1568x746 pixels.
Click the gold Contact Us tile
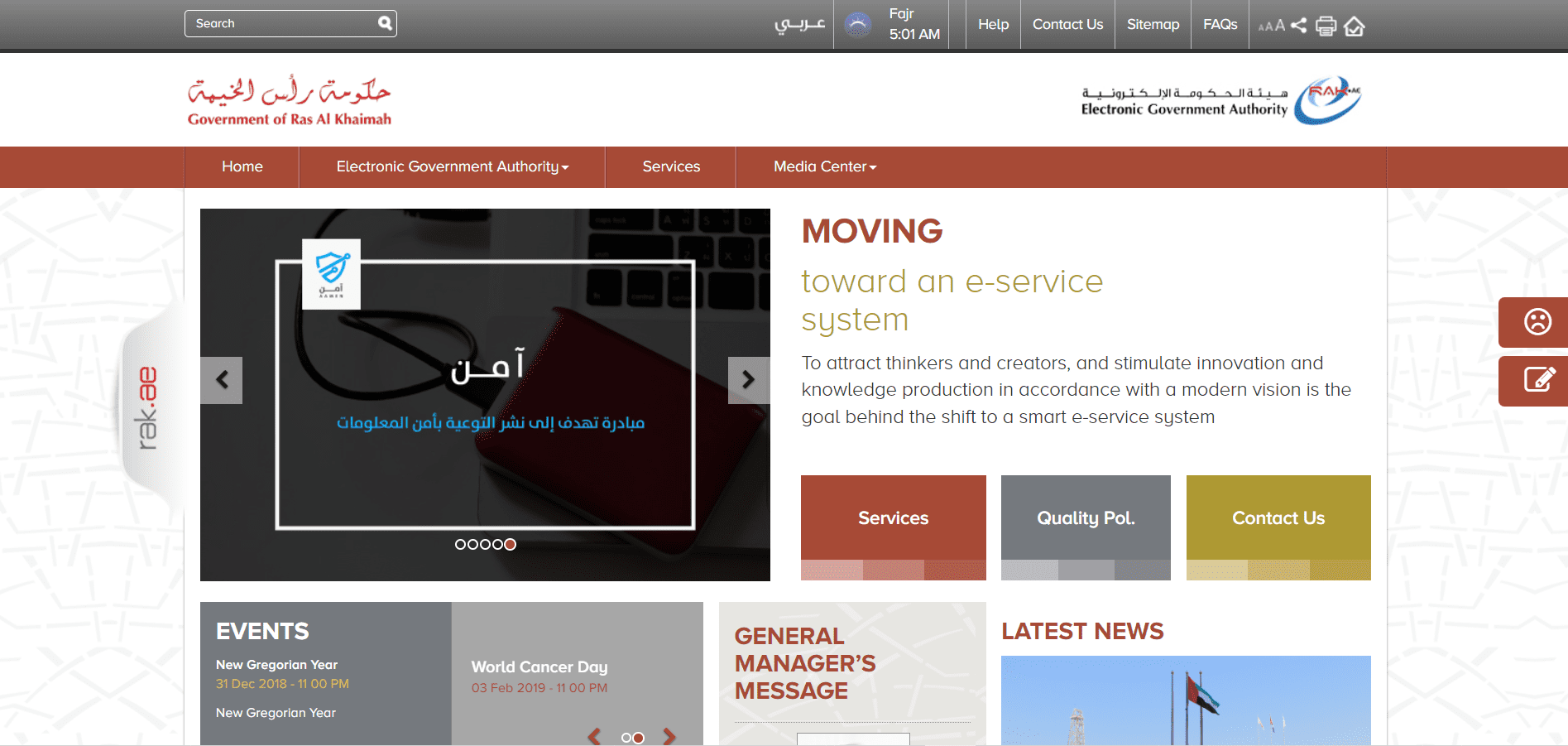point(1278,527)
